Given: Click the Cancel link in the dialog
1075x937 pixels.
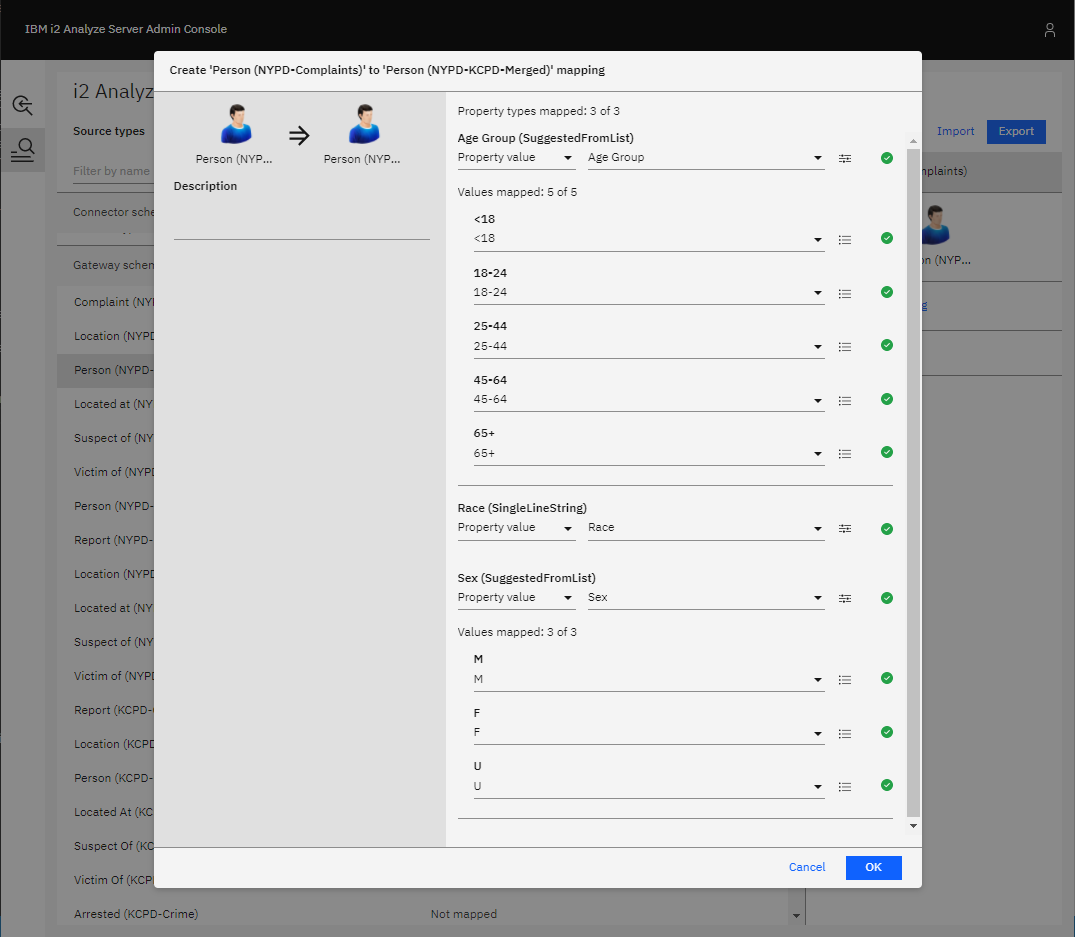Looking at the screenshot, I should [807, 867].
